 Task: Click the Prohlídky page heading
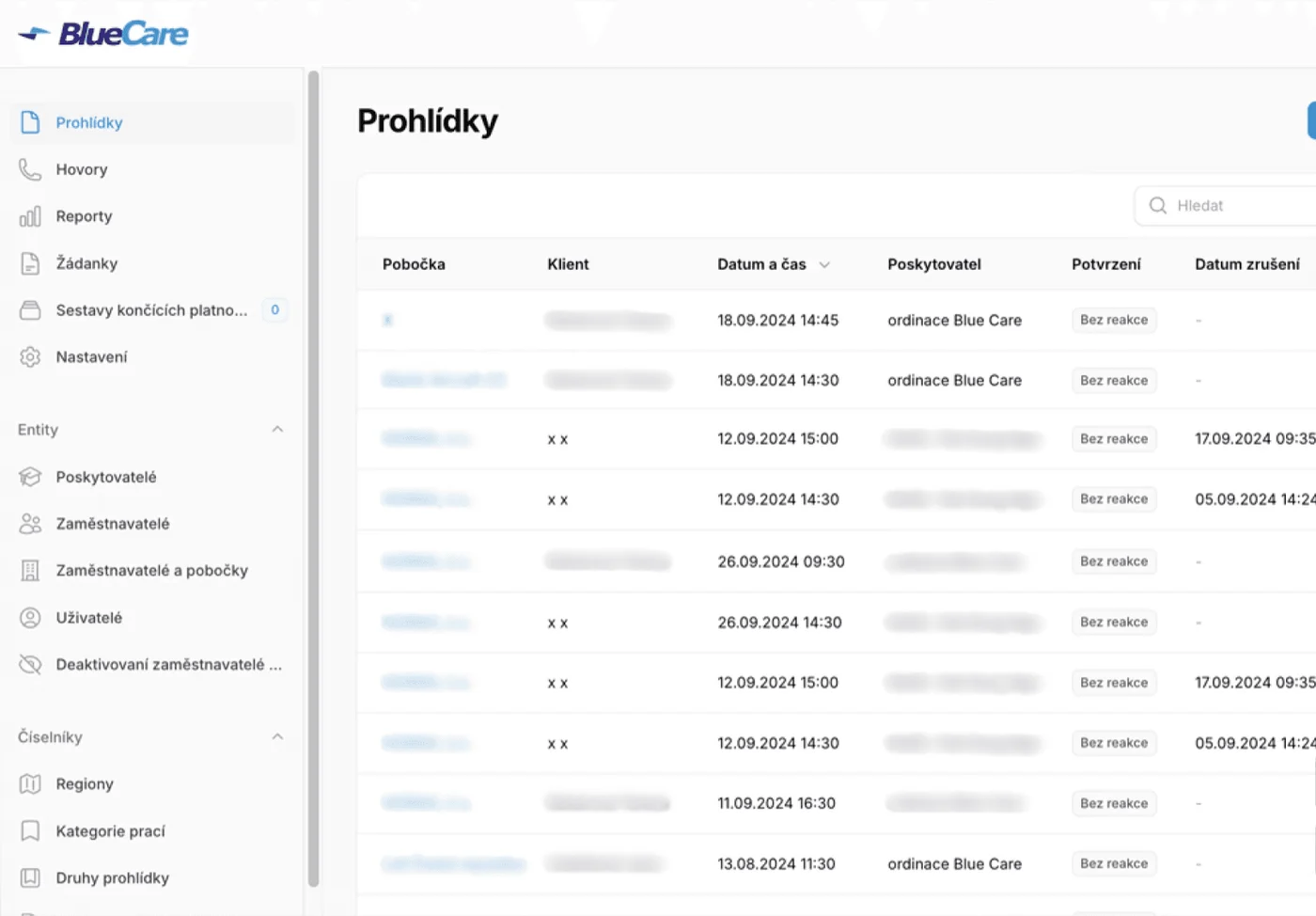(428, 121)
